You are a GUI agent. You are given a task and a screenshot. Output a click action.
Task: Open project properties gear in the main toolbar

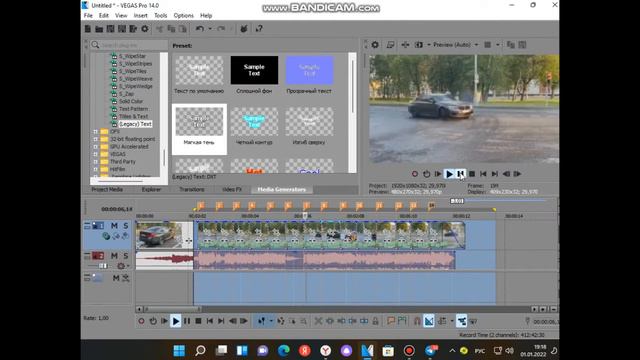click(145, 29)
